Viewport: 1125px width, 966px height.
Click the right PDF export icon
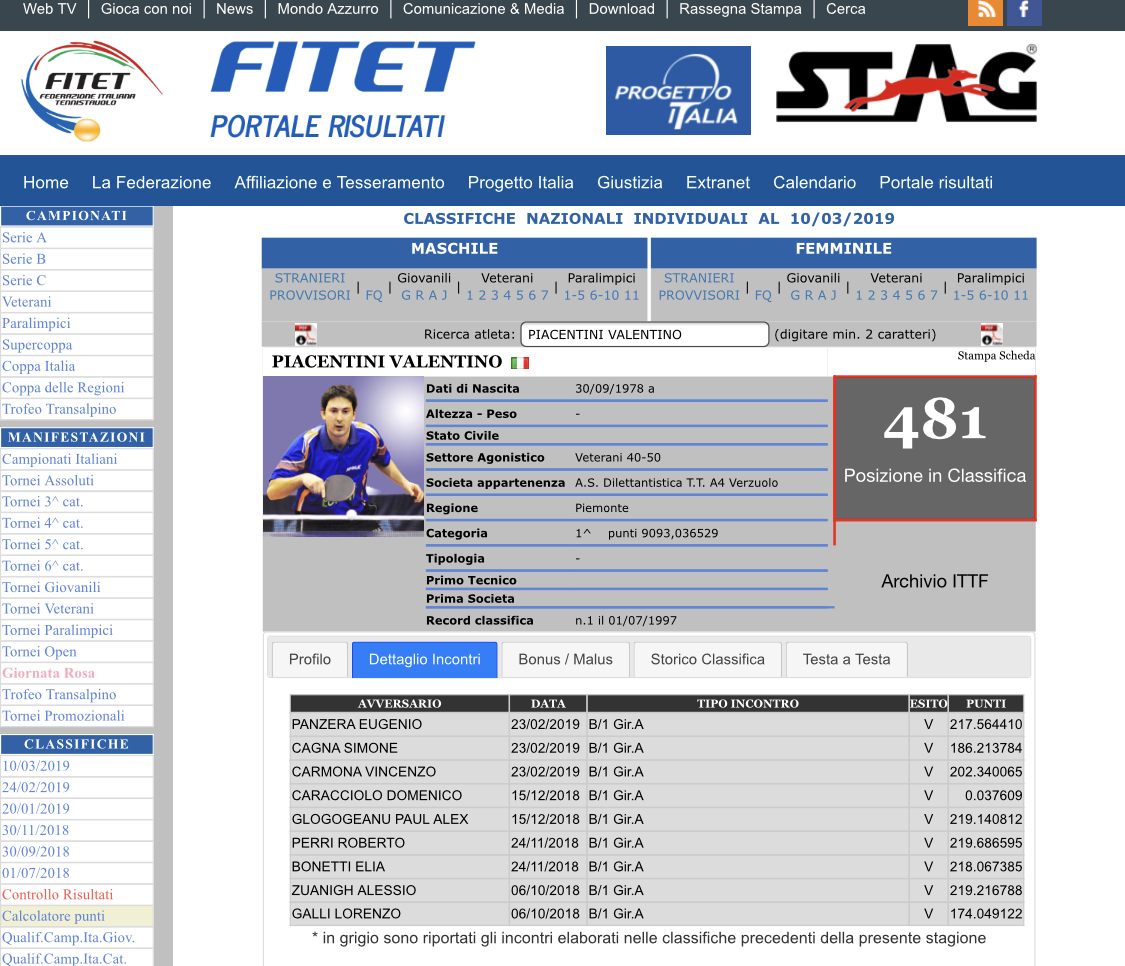click(x=991, y=334)
